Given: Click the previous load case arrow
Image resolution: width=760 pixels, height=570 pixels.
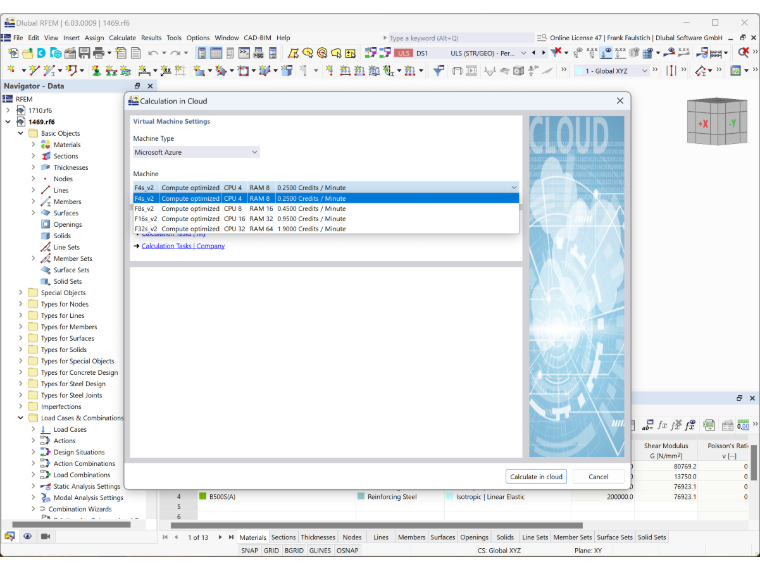Looking at the screenshot, I should coord(534,53).
